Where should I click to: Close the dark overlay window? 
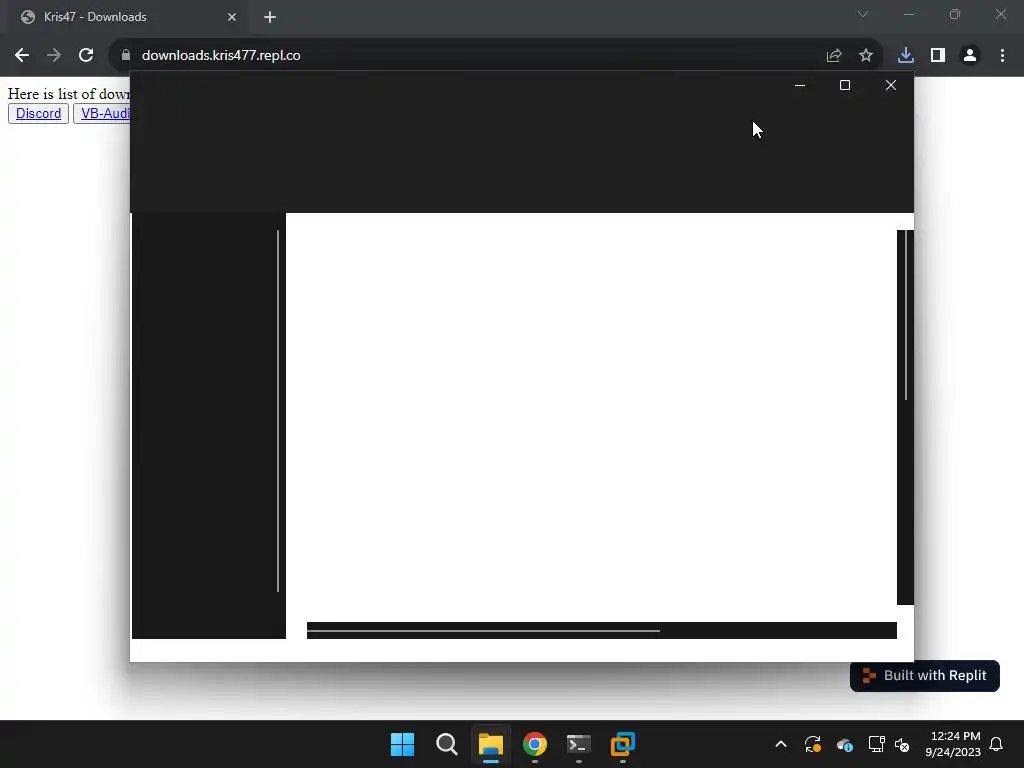(891, 86)
